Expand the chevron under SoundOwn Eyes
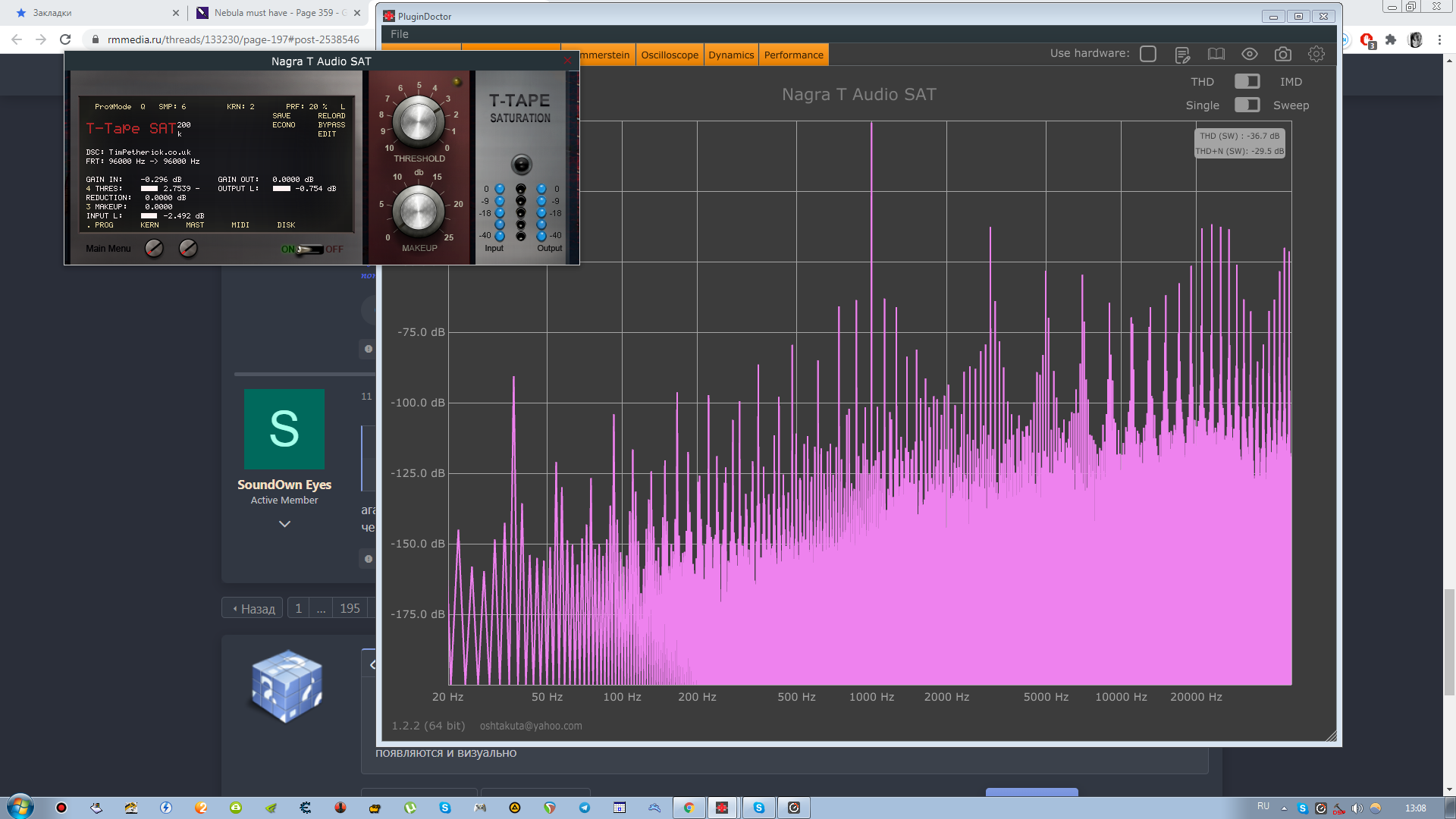This screenshot has height=819, width=1456. pyautogui.click(x=284, y=524)
